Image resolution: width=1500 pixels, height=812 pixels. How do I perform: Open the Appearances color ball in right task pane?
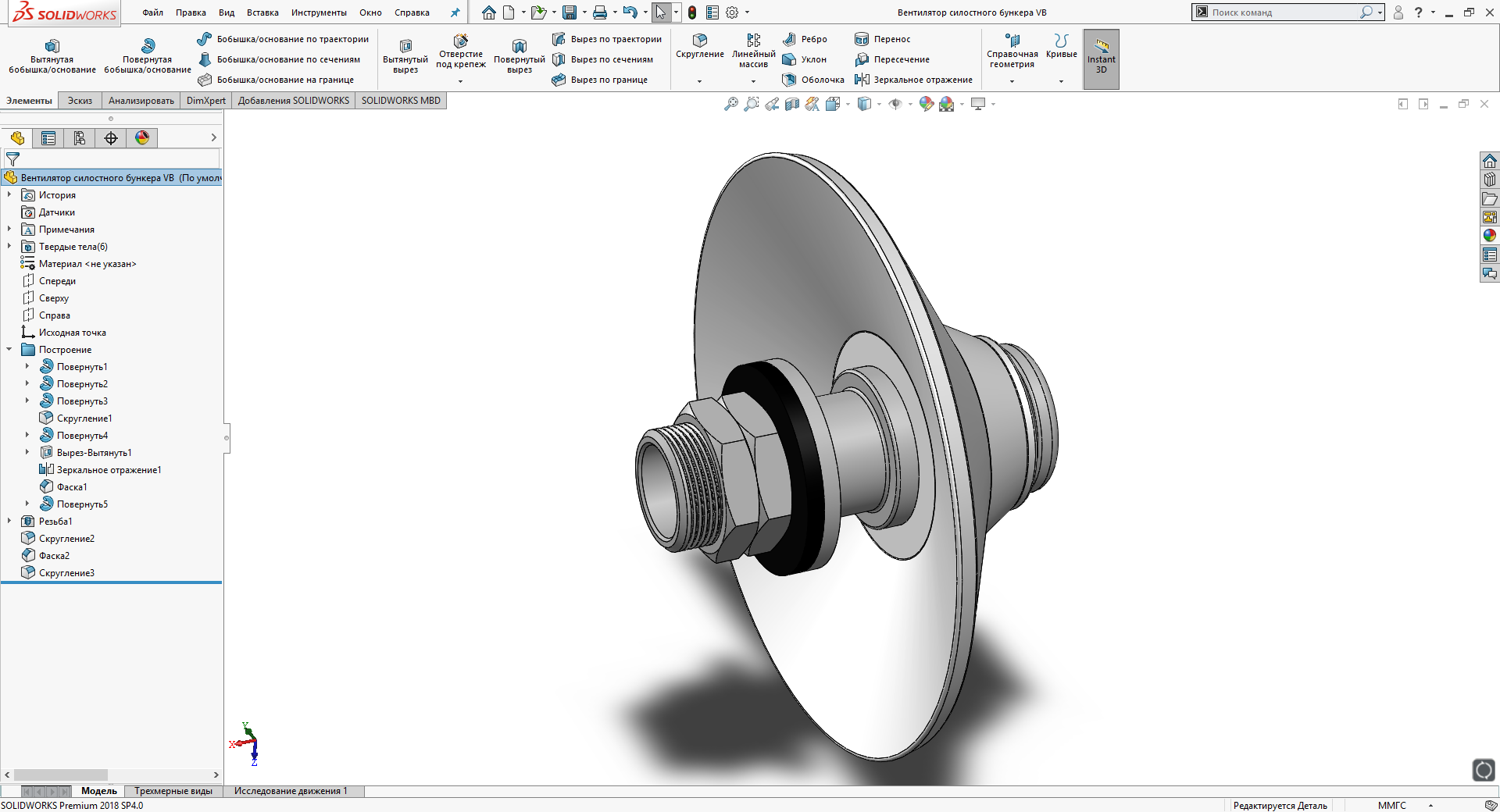[x=1489, y=236]
